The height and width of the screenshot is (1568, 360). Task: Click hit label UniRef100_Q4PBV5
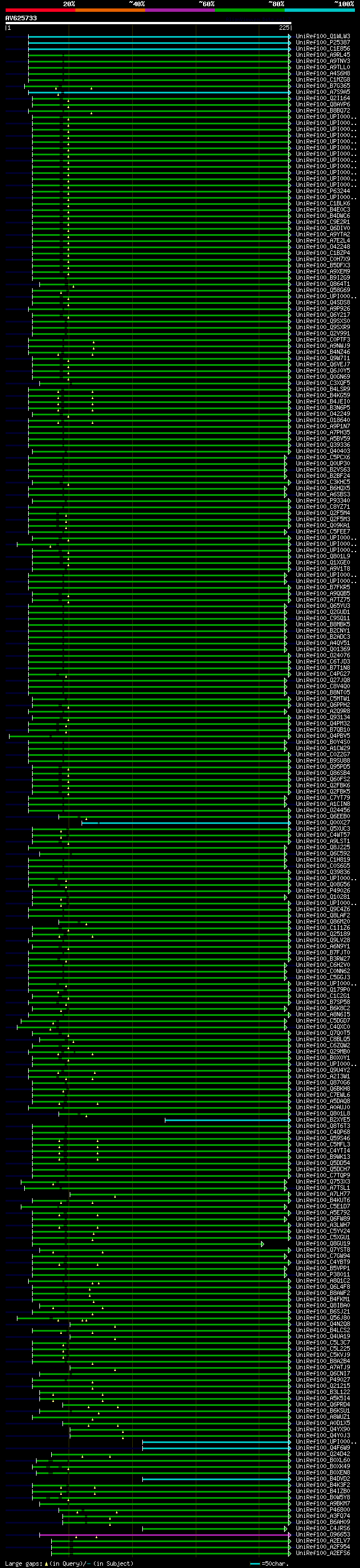323,736
